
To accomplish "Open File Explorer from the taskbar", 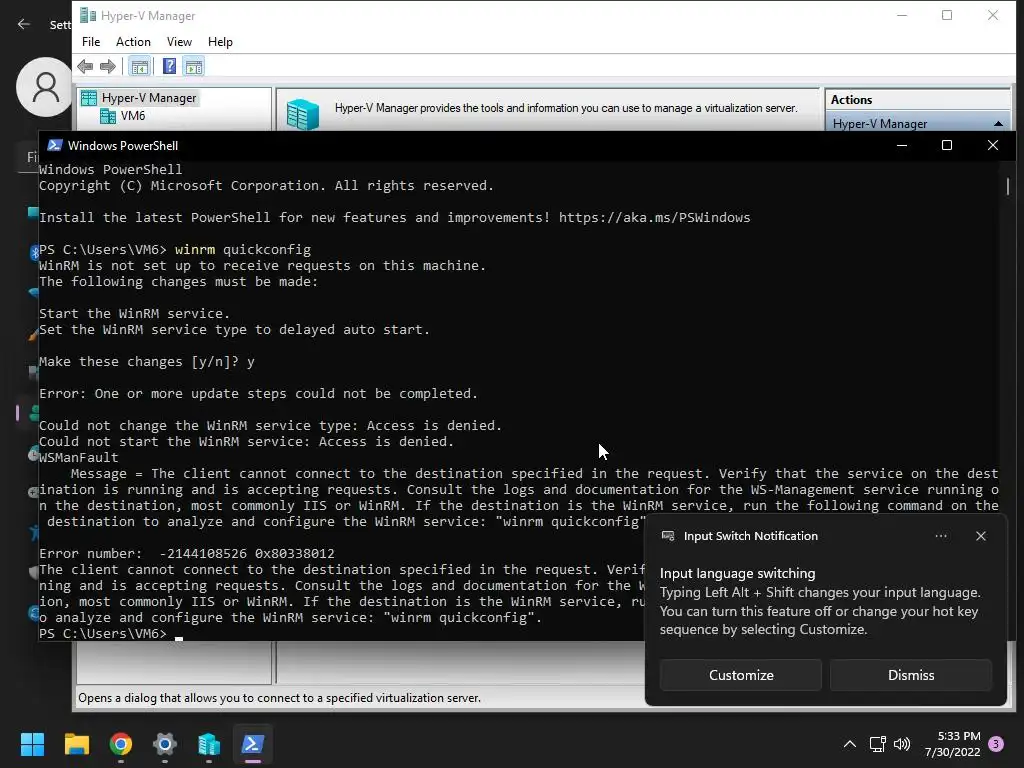I will pyautogui.click(x=76, y=744).
